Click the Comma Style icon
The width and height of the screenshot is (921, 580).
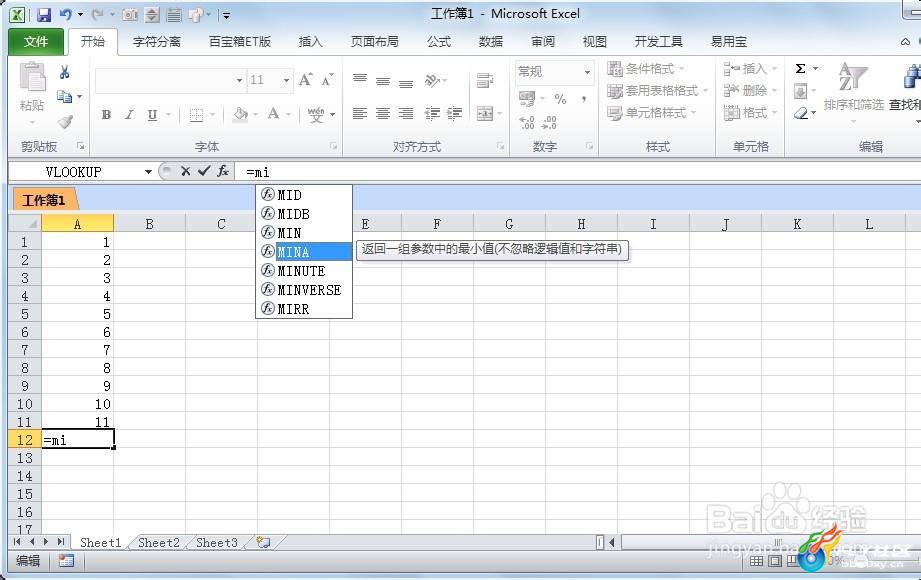point(583,99)
